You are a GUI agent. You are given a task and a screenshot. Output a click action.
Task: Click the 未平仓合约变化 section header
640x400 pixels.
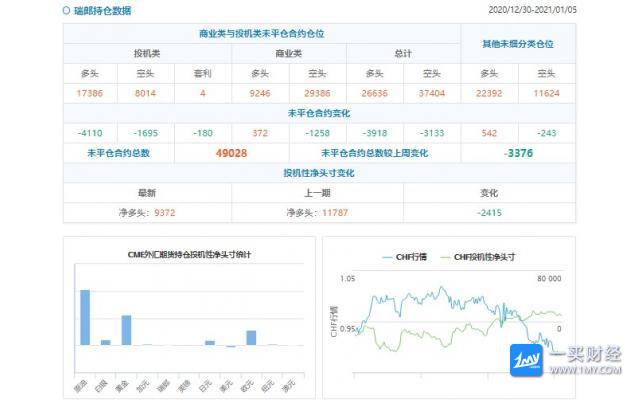point(319,113)
